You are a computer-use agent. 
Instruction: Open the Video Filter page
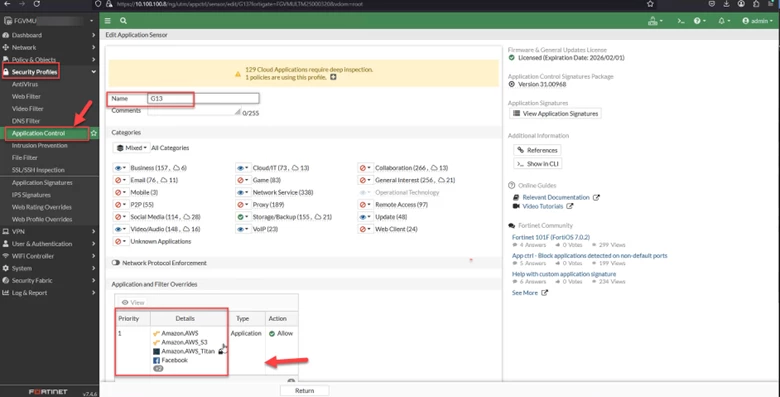pos(28,109)
